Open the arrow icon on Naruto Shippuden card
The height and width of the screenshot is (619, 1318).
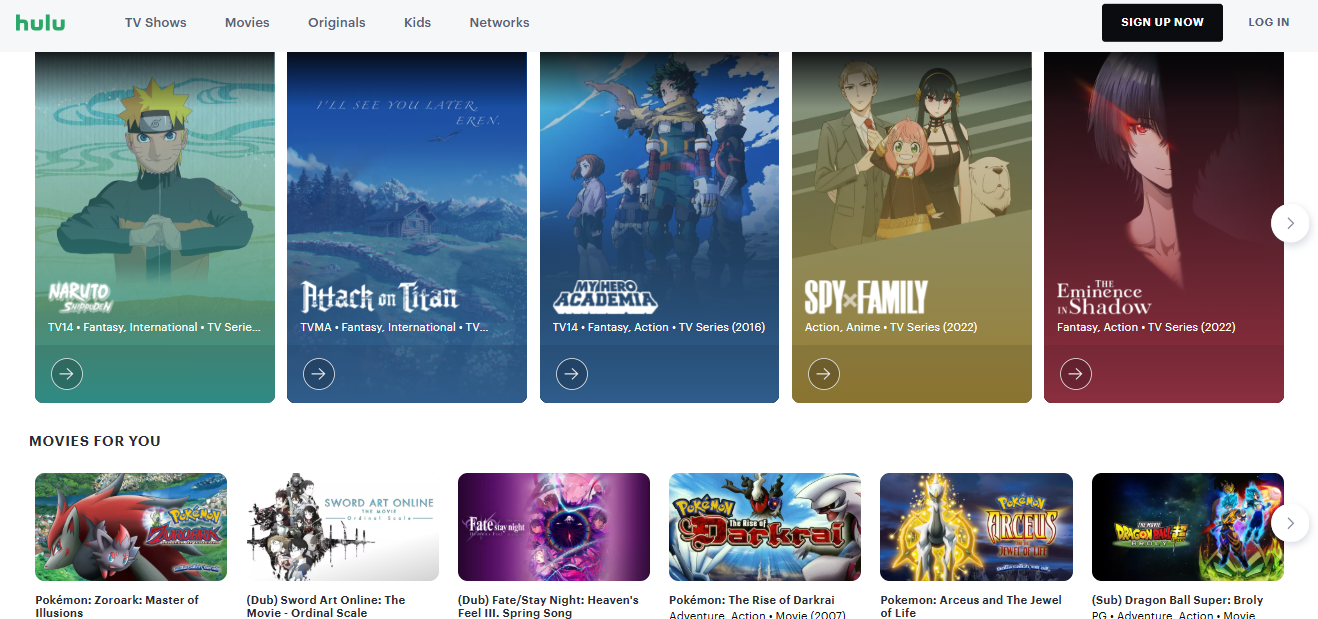[x=67, y=374]
